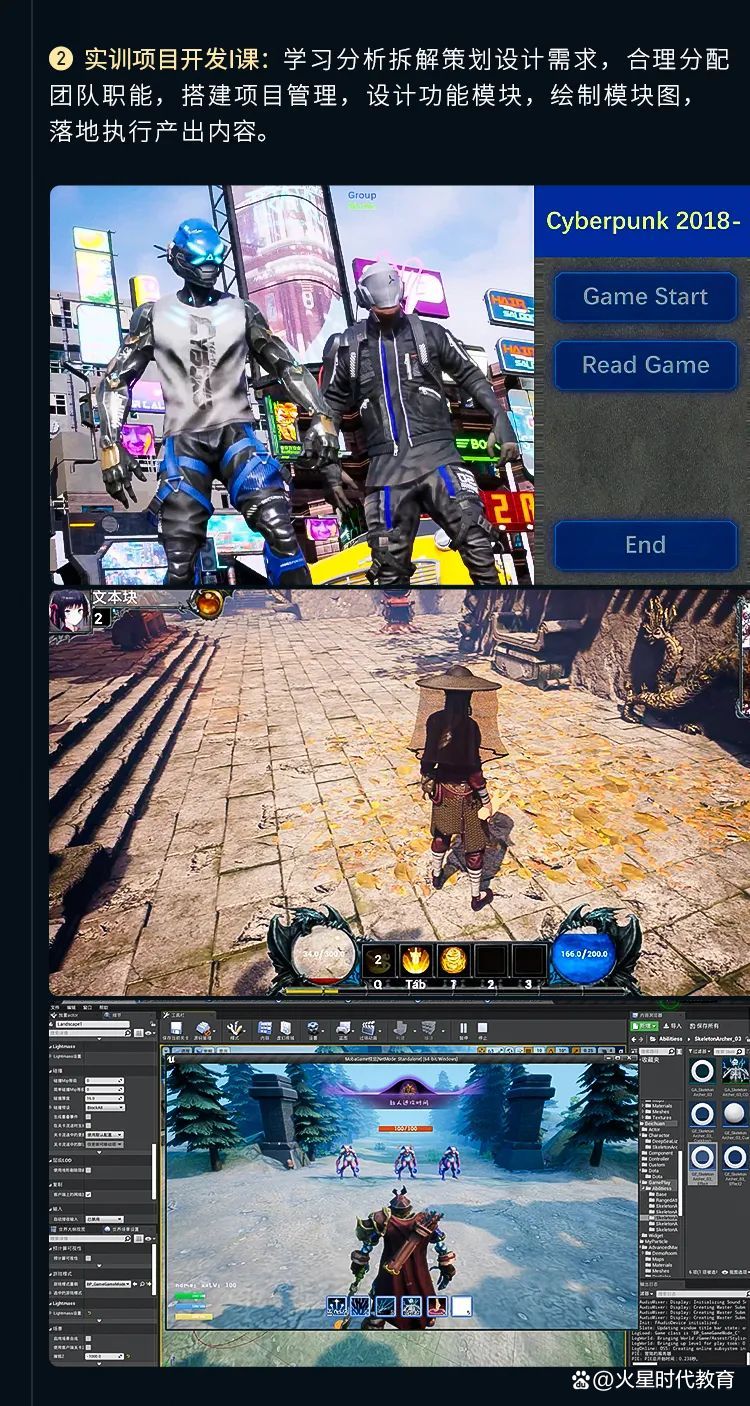Click the Landscape1 name field in details panel
Viewport: 750px width, 1406px height.
(x=92, y=1024)
